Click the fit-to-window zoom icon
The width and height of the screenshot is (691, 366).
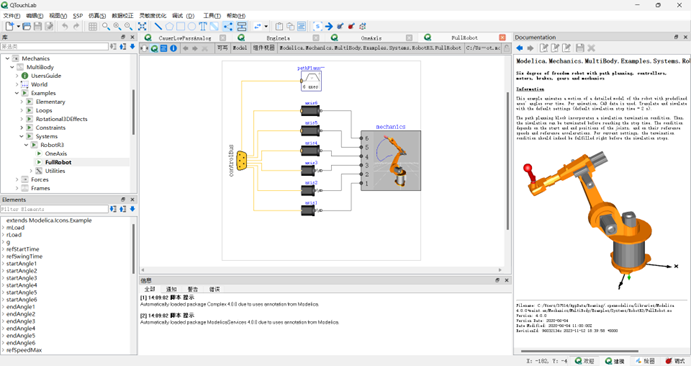click(142, 26)
